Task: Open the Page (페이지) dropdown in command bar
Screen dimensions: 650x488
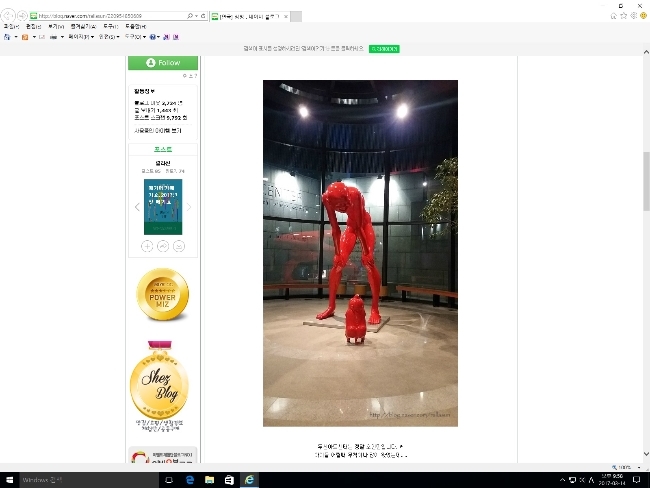Action: click(81, 37)
